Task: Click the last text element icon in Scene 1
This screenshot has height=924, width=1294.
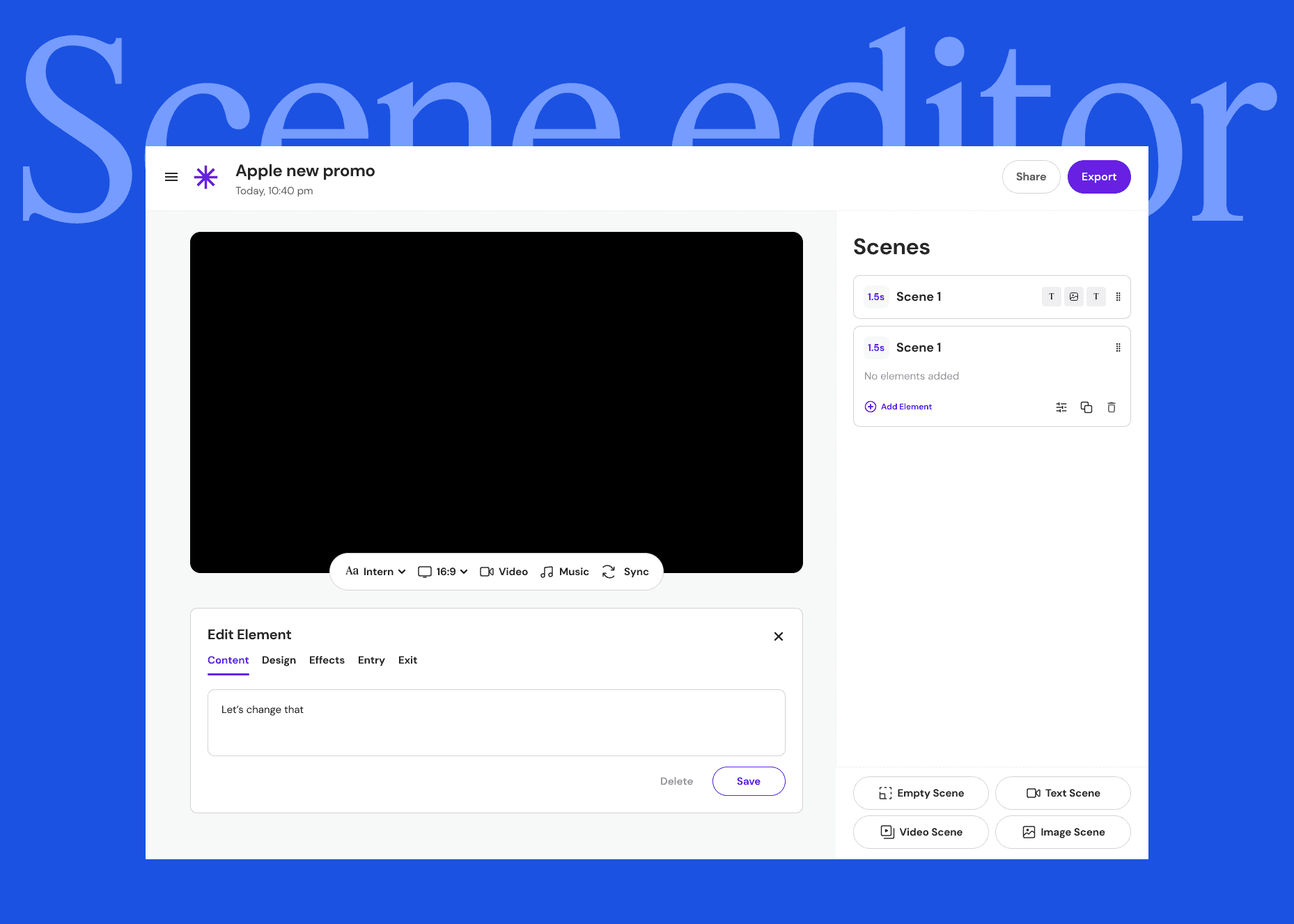Action: [1096, 297]
